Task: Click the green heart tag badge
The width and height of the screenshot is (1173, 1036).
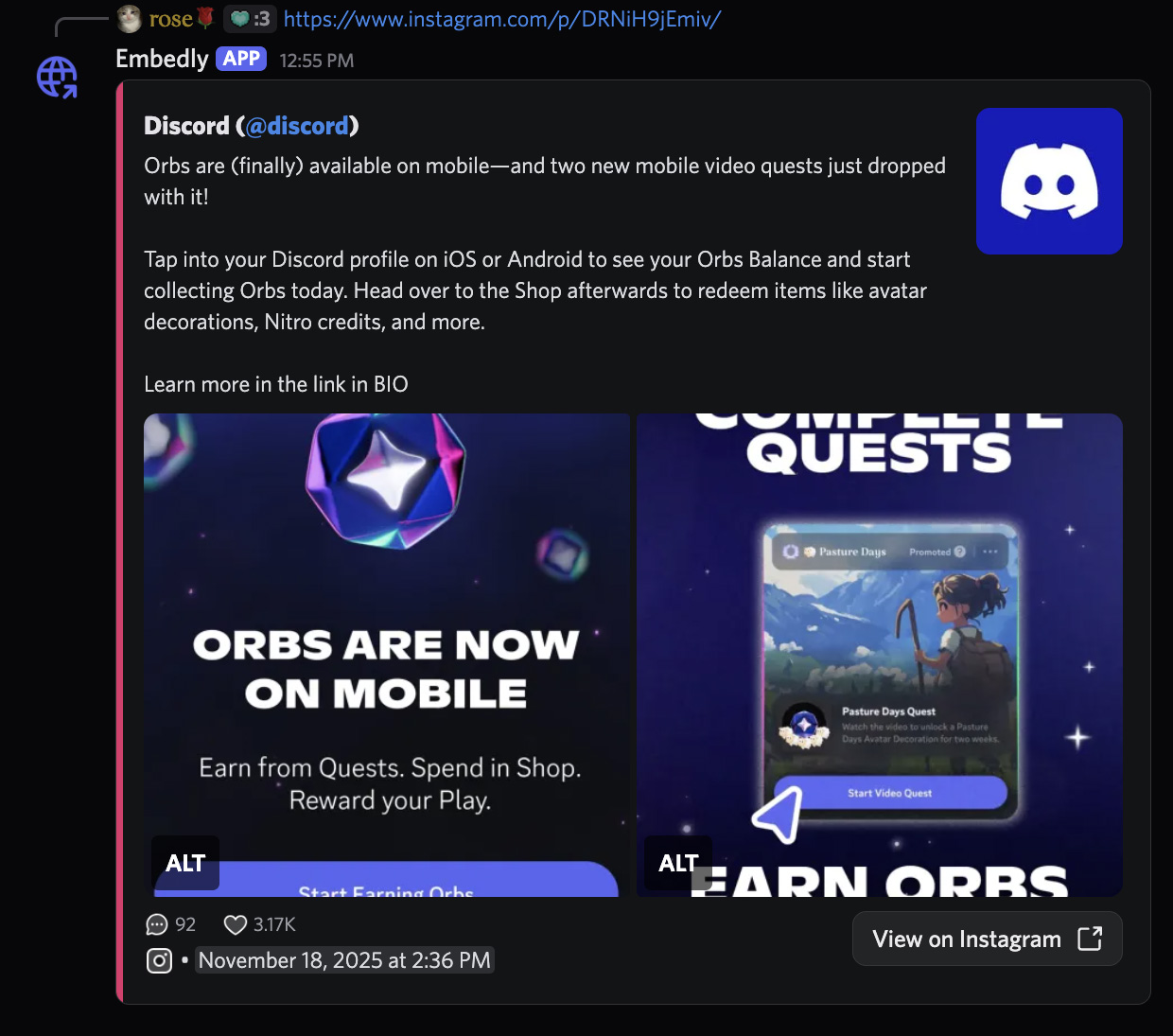Action: tap(250, 19)
